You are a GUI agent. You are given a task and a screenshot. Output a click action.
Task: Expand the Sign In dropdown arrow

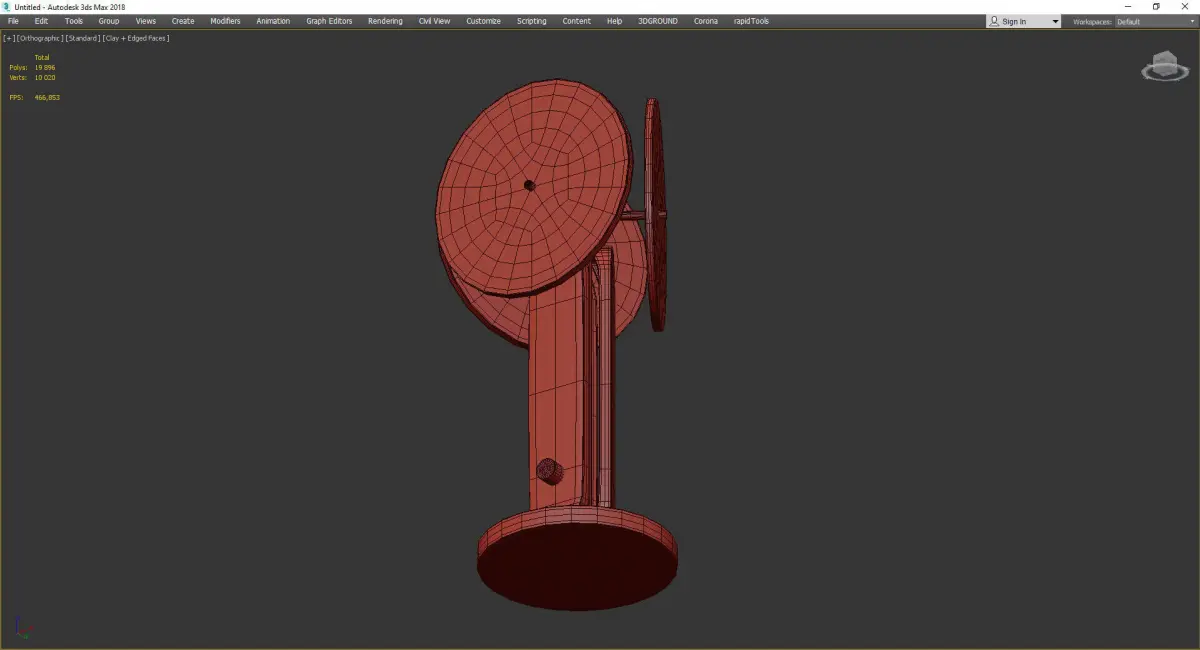[x=1054, y=21]
